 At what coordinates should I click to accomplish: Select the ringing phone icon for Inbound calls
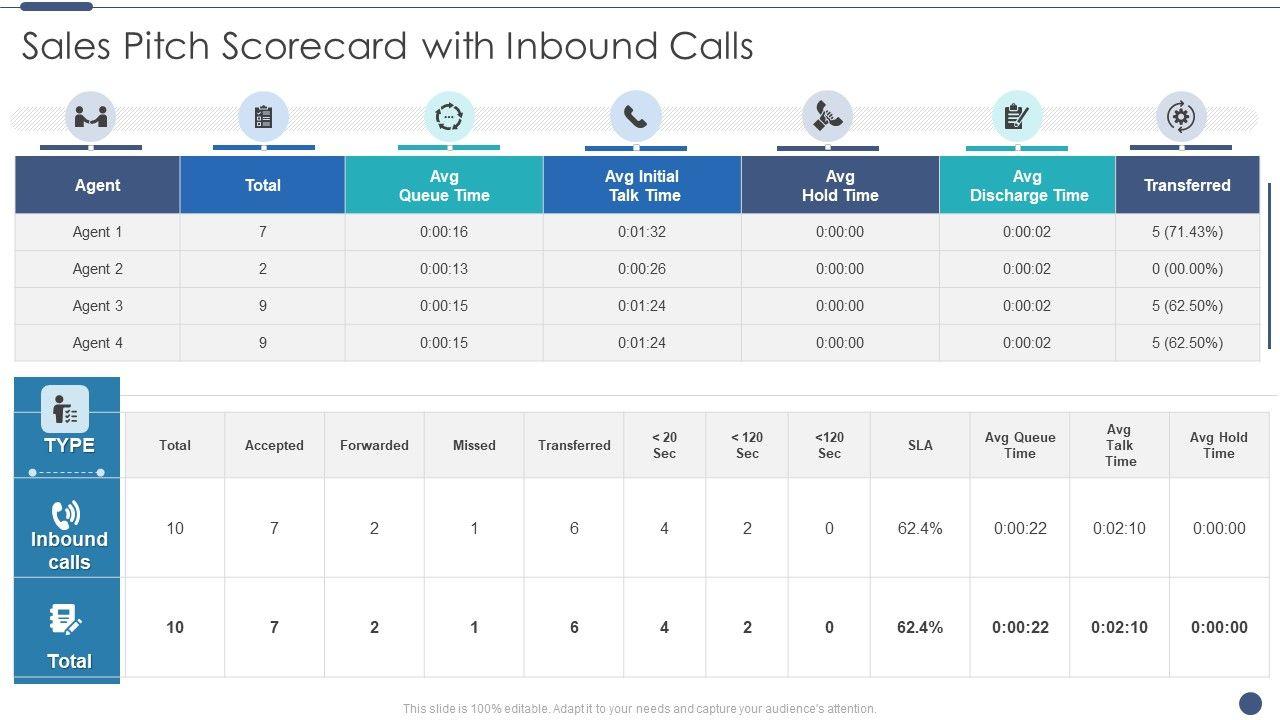click(66, 514)
